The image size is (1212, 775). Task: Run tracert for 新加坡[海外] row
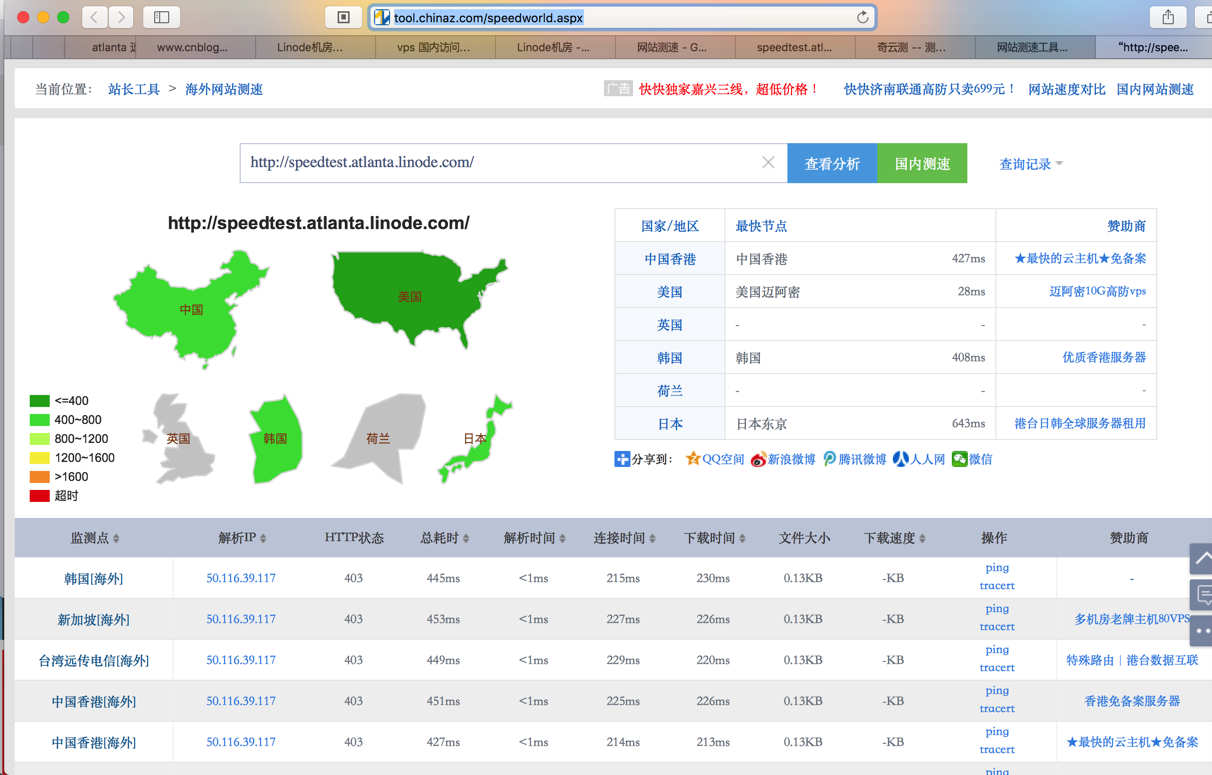997,627
